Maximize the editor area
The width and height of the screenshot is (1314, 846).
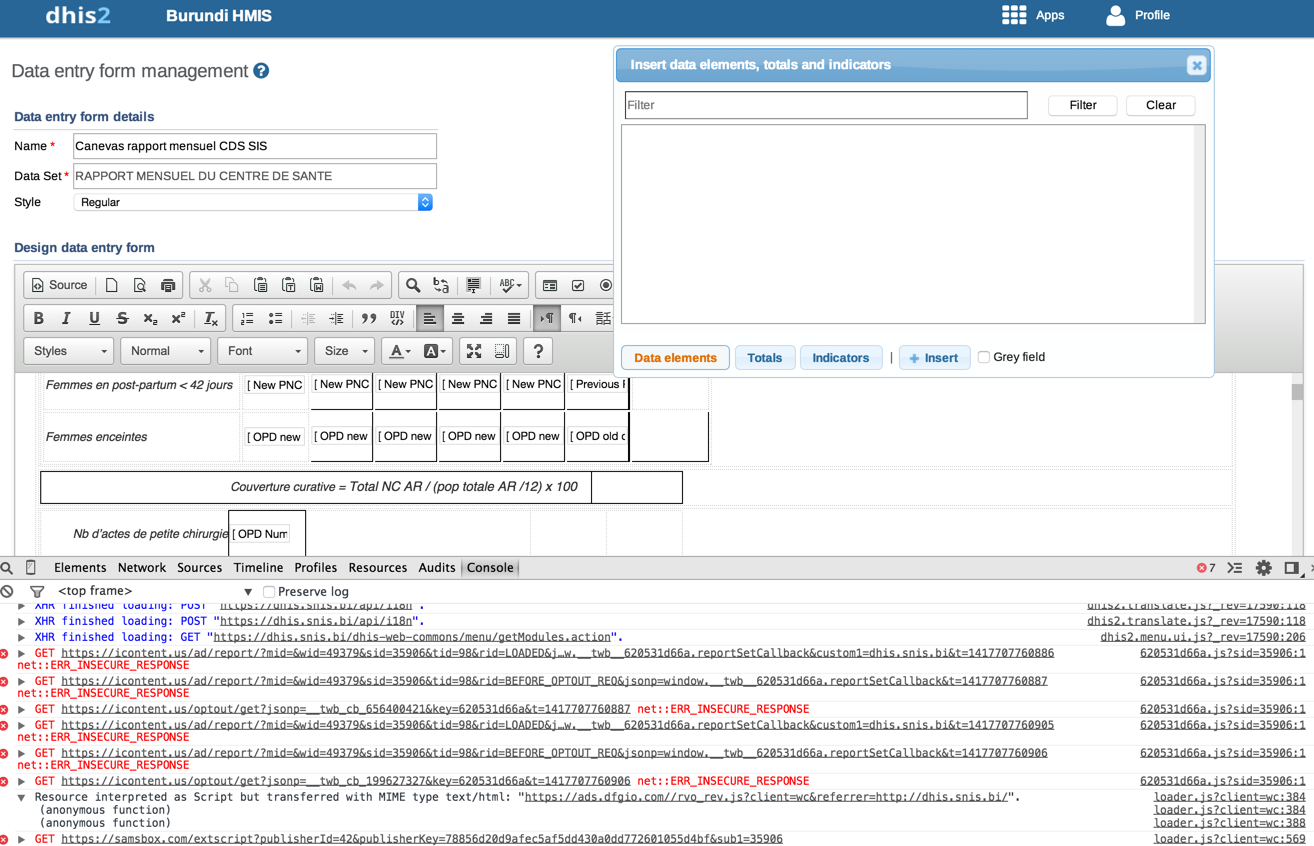[474, 352]
